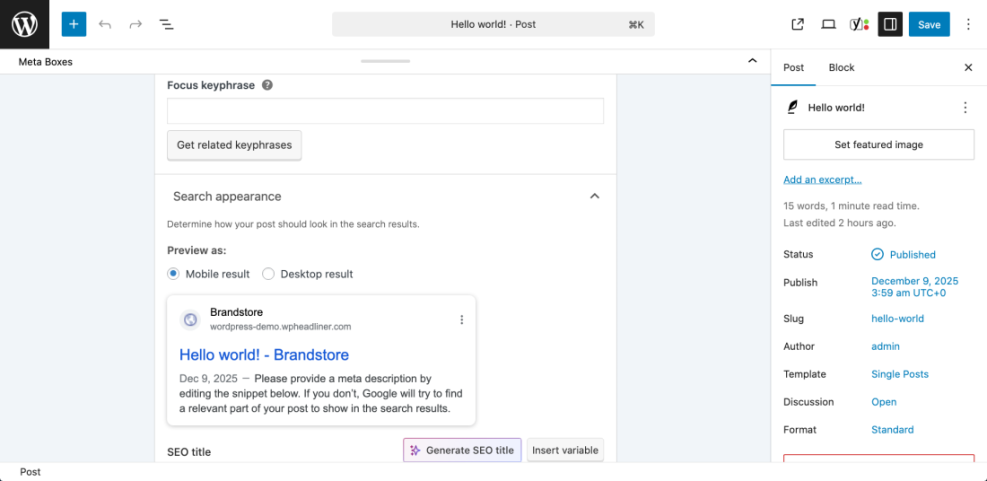Click the Save button
Image resolution: width=987 pixels, height=481 pixels.
coord(929,25)
